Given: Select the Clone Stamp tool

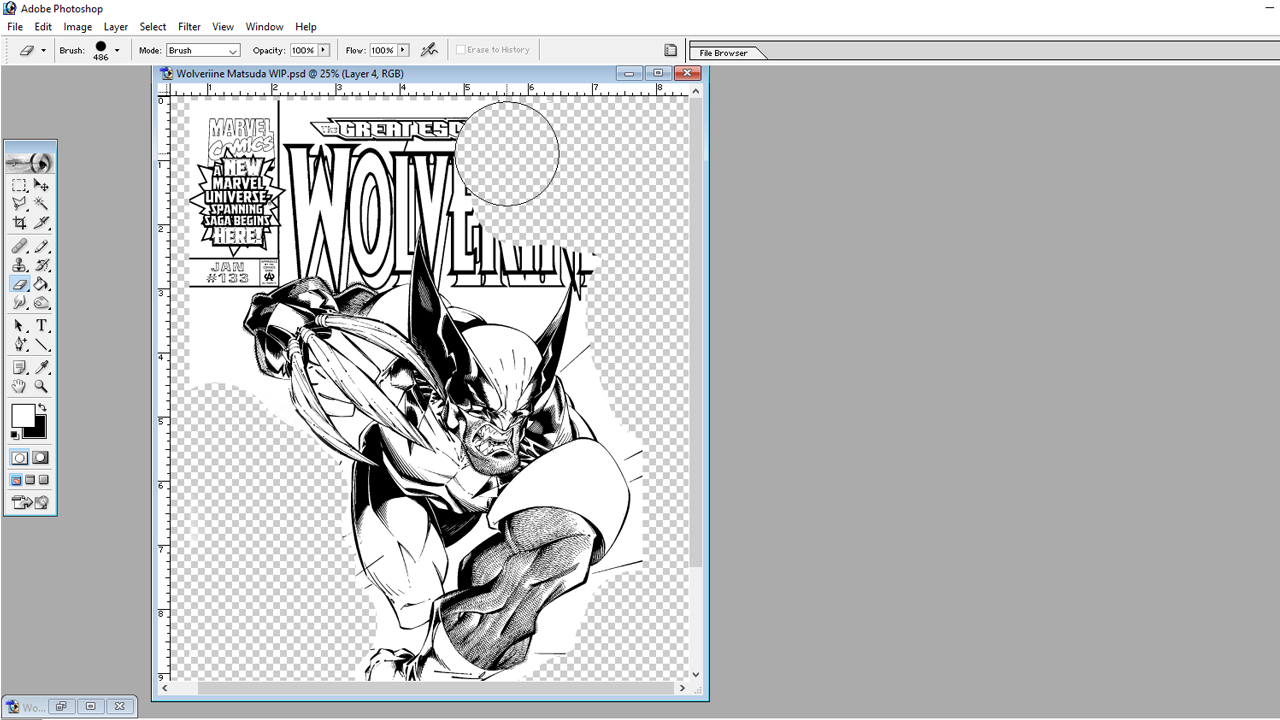Looking at the screenshot, I should click(19, 265).
